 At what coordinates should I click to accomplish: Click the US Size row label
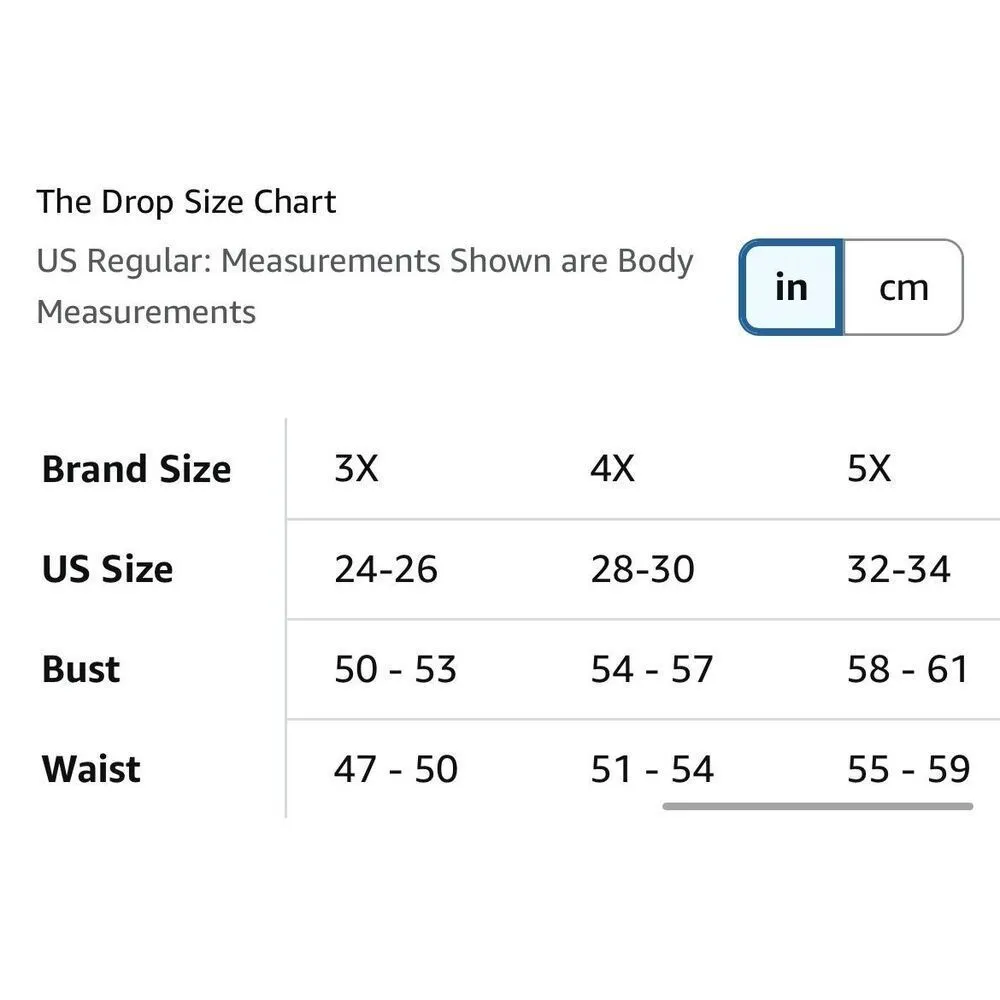coord(106,569)
